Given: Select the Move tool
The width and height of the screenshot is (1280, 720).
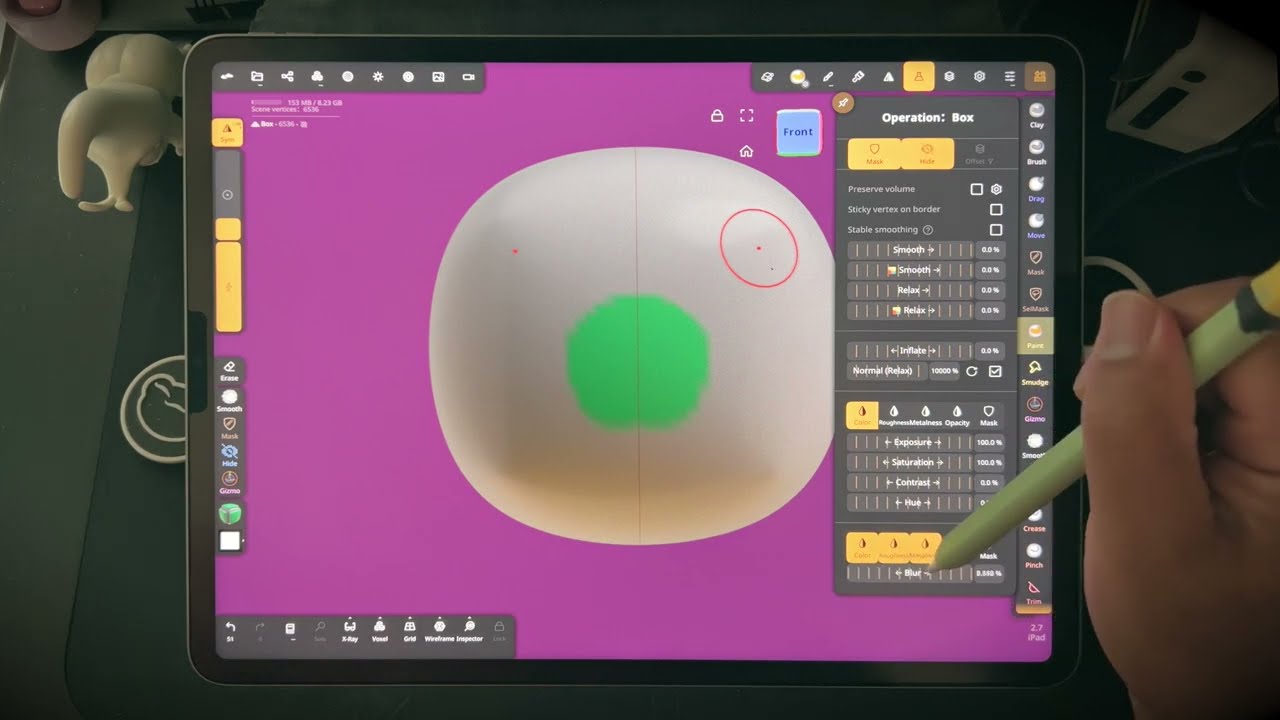Looking at the screenshot, I should coord(1036,226).
